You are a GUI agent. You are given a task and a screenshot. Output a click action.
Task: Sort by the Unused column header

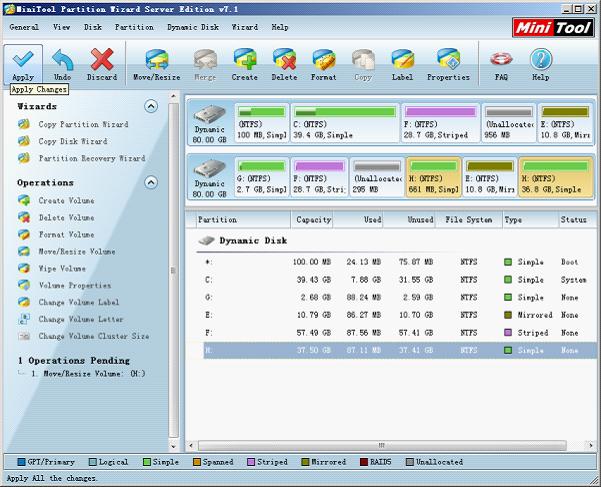point(409,220)
